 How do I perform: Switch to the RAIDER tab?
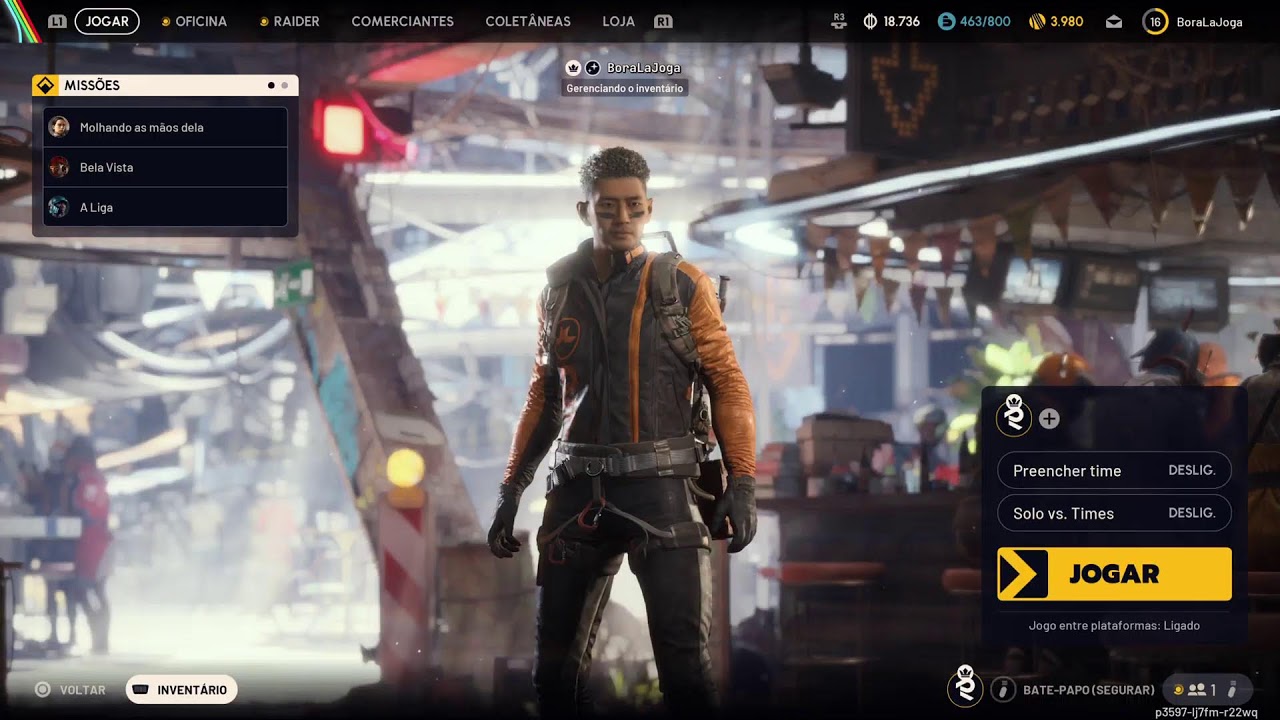[296, 21]
